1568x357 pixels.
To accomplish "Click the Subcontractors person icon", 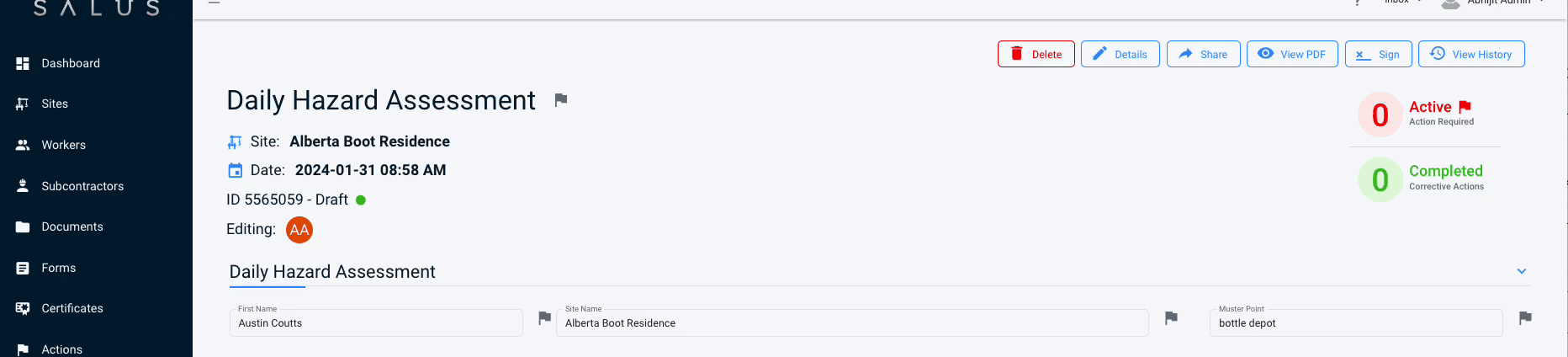I will coord(23,186).
